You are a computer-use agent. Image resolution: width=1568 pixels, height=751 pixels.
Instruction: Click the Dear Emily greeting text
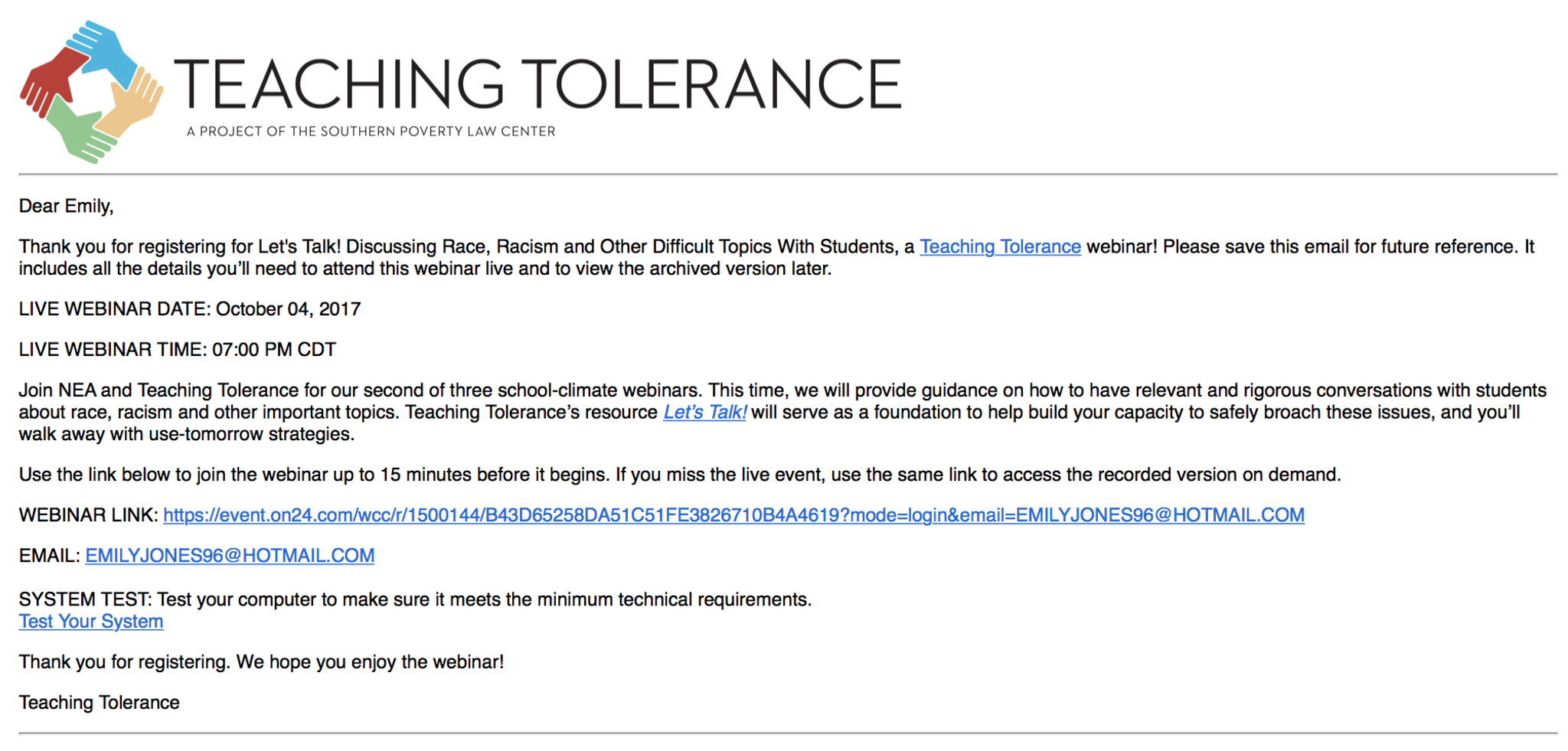67,206
